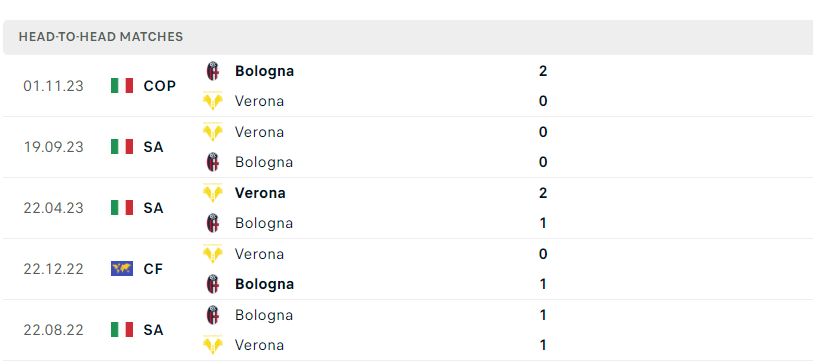Click Bologna crest in 19.09.23 match
Viewport: 813px width, 364px height.
(213, 162)
